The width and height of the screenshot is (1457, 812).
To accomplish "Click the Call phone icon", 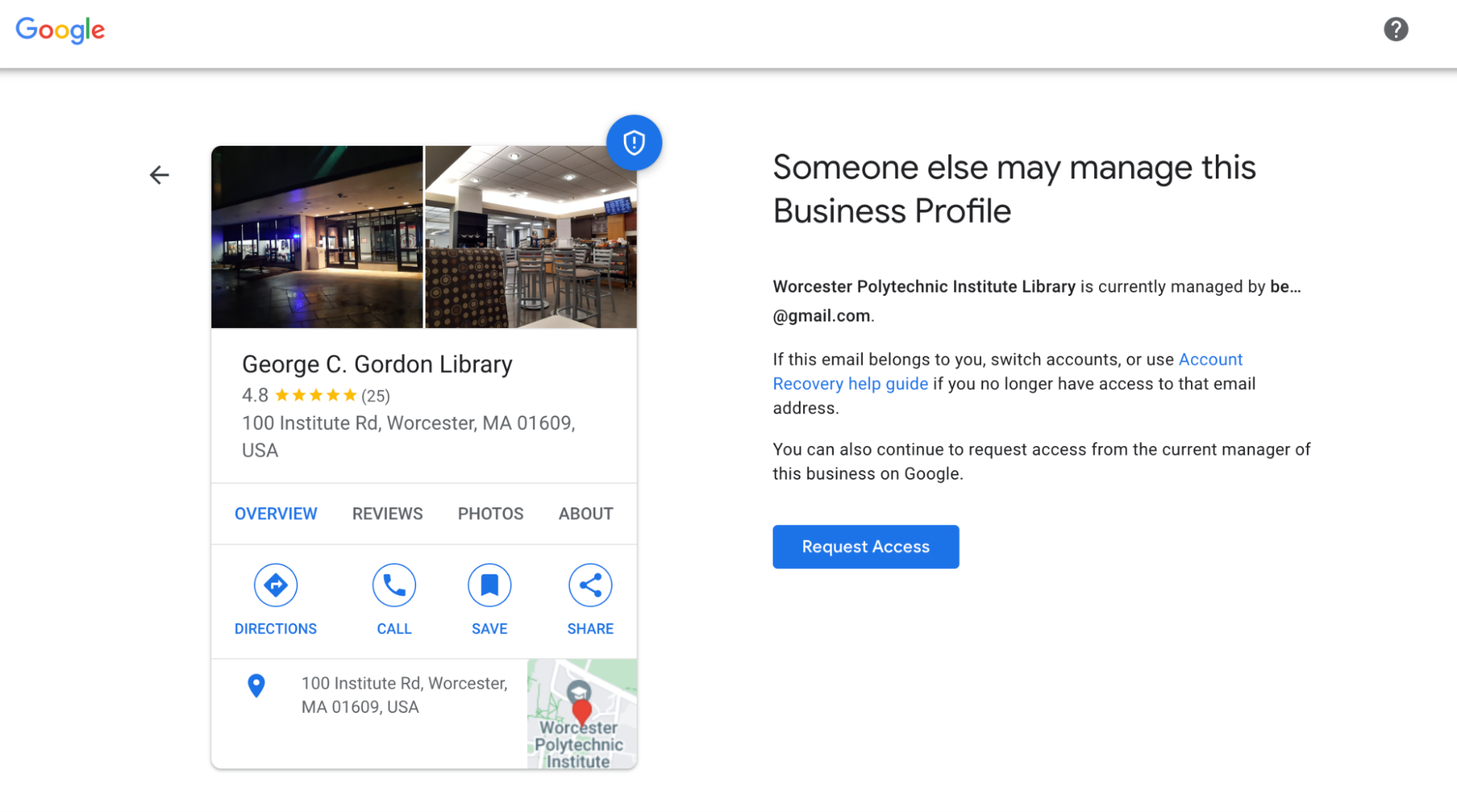I will (x=394, y=585).
